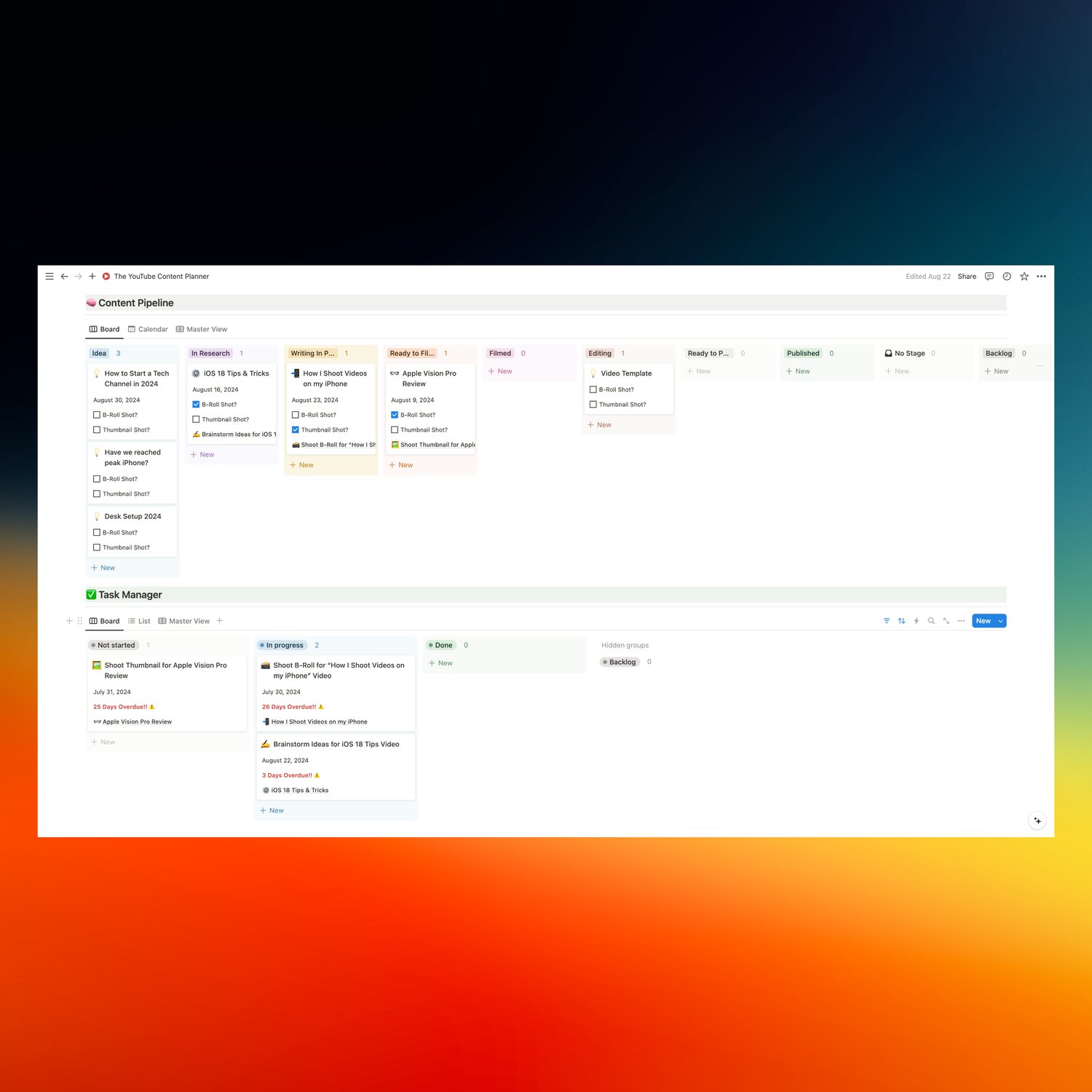Open the AI assistant sparkle button
Image resolution: width=1092 pixels, height=1092 pixels.
1037,820
